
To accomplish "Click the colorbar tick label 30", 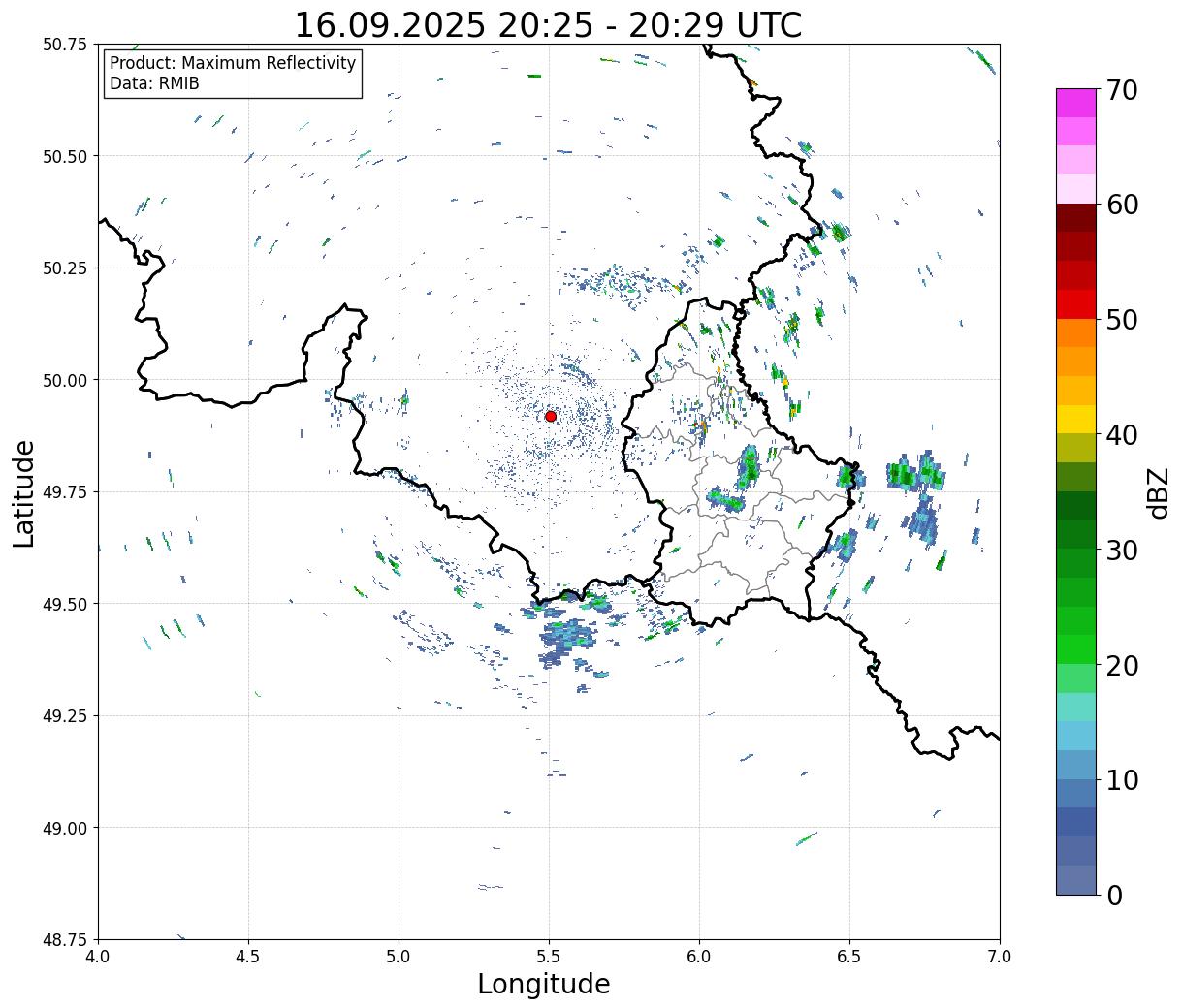I will coord(1122,550).
